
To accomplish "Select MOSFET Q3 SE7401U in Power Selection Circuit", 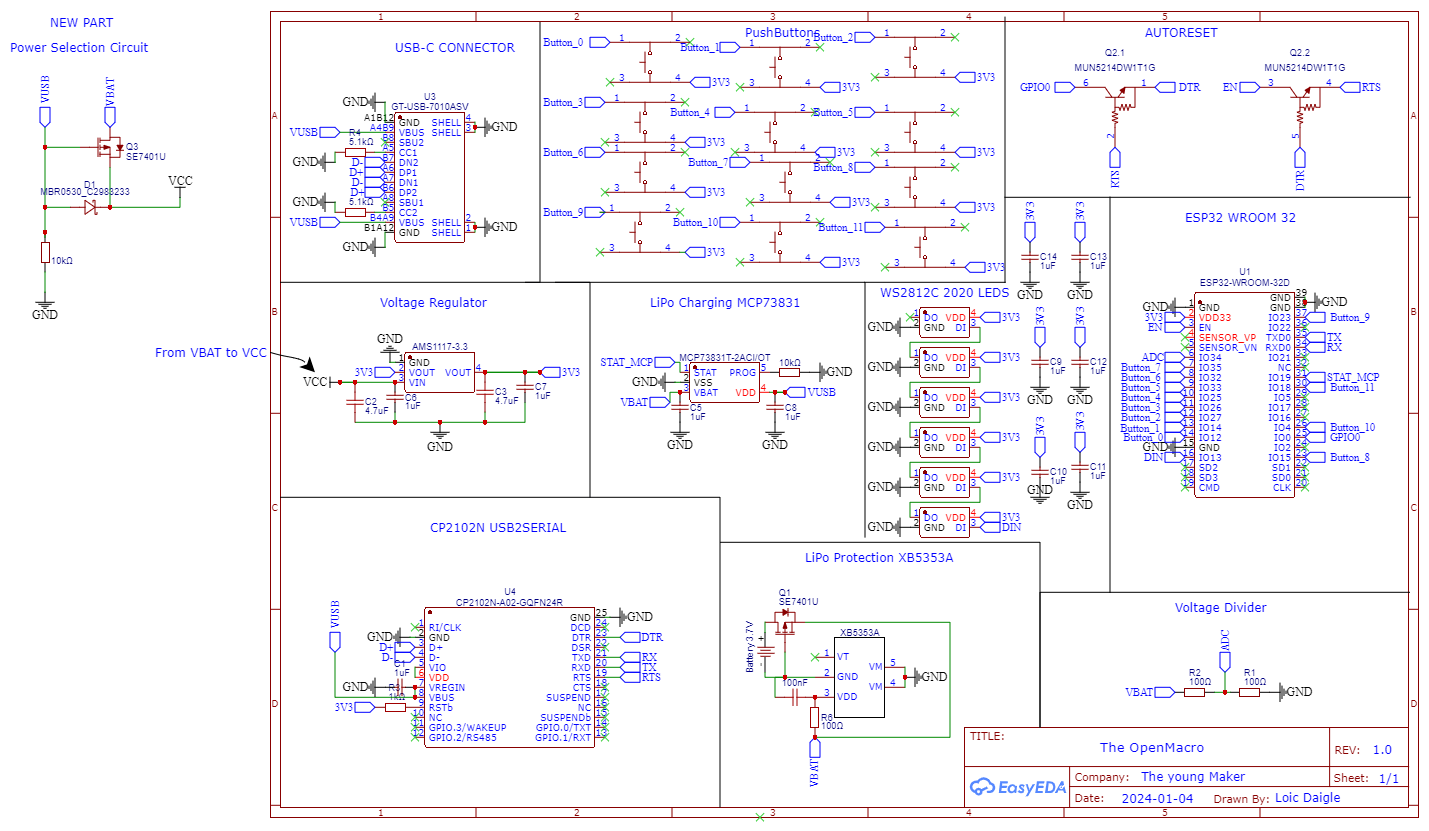I will (110, 148).
